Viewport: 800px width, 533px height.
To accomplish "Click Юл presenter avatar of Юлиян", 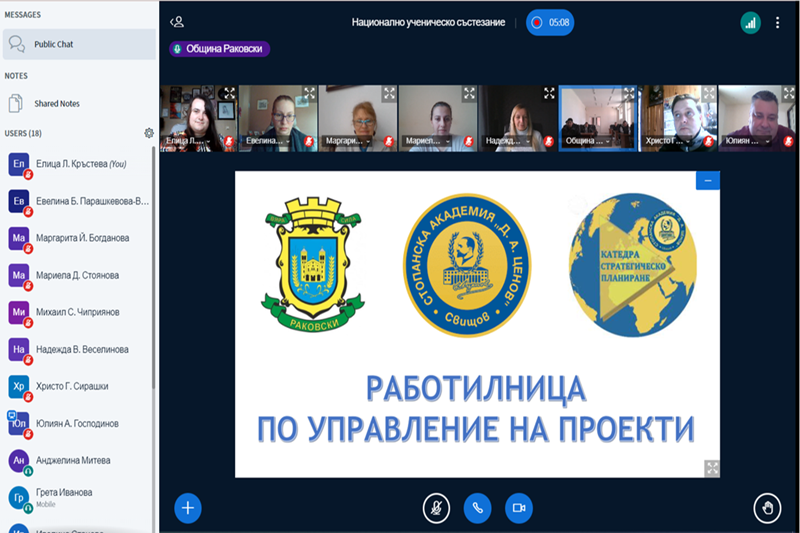I will (x=19, y=423).
